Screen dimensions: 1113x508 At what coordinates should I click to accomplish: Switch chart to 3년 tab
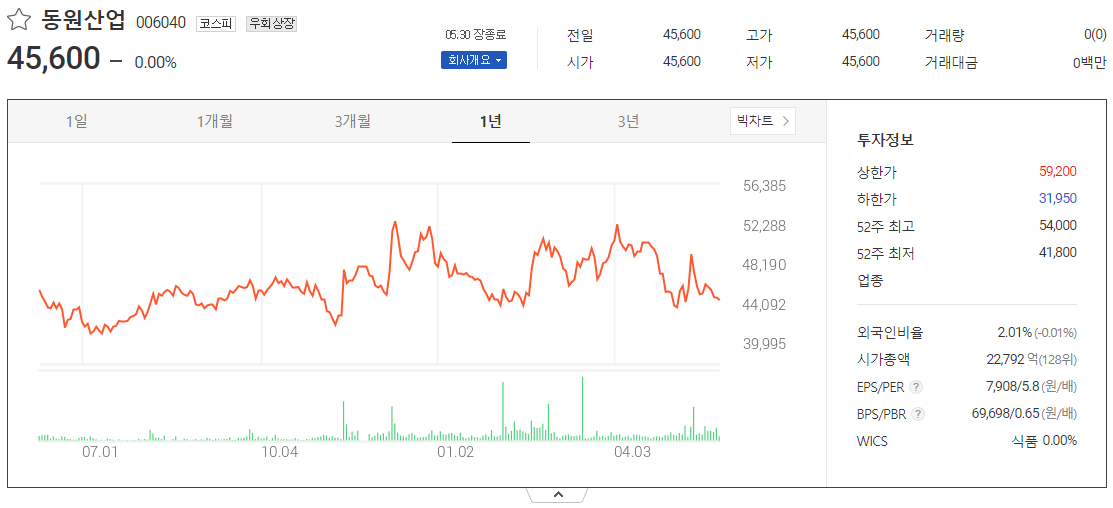628,121
